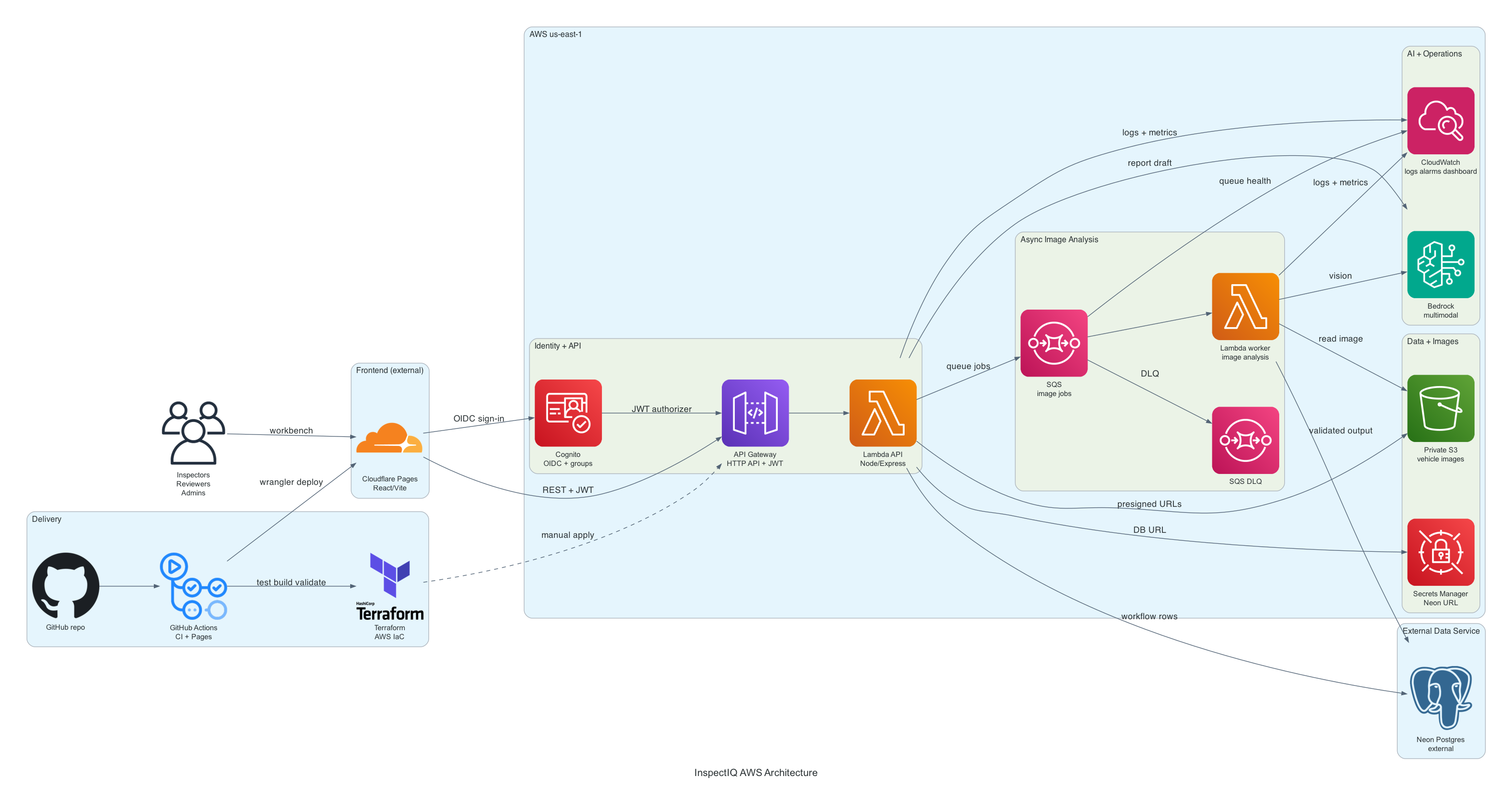Click the SQS image jobs queue icon

[1054, 343]
